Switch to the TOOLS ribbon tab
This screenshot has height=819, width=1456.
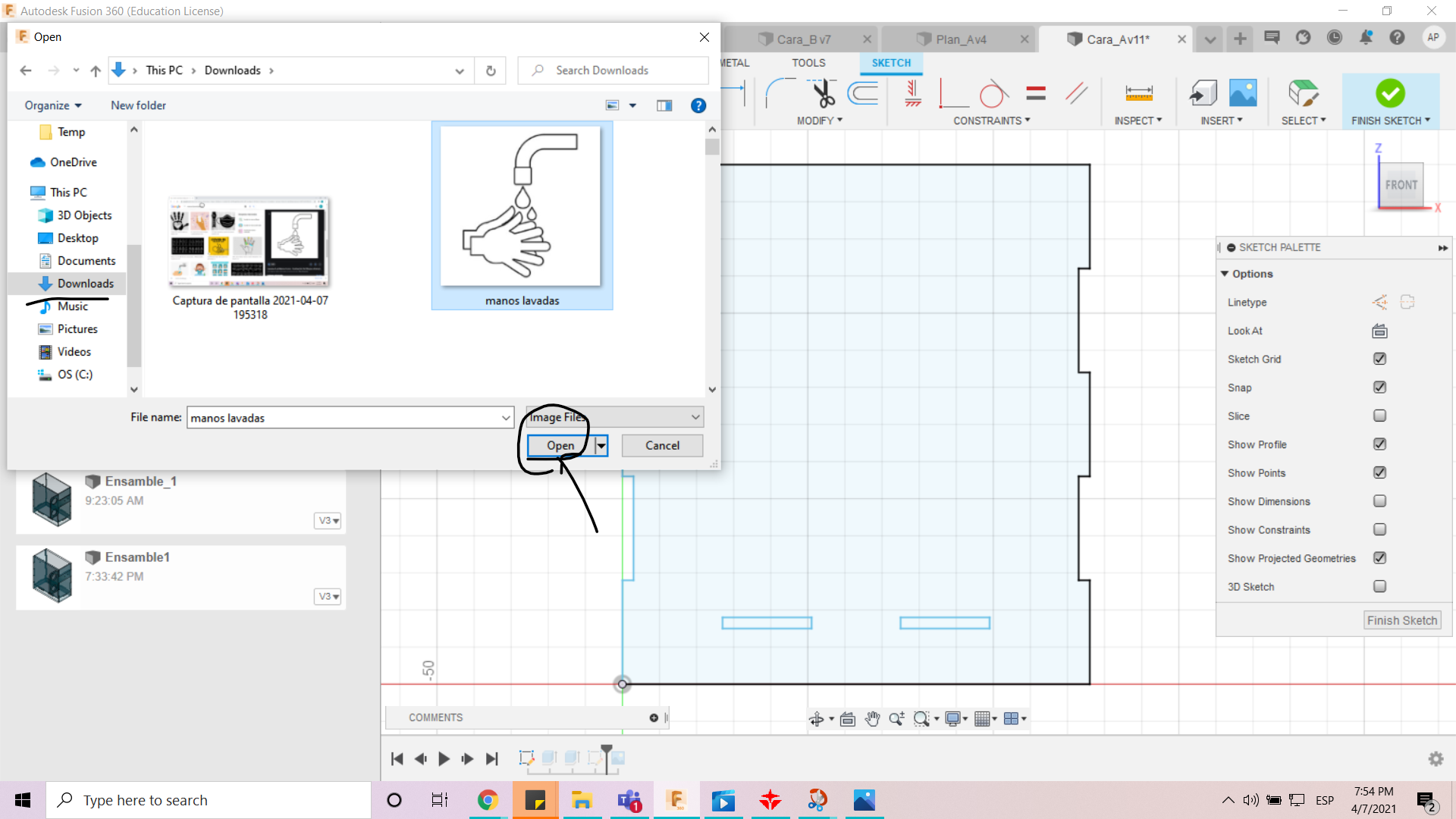808,63
